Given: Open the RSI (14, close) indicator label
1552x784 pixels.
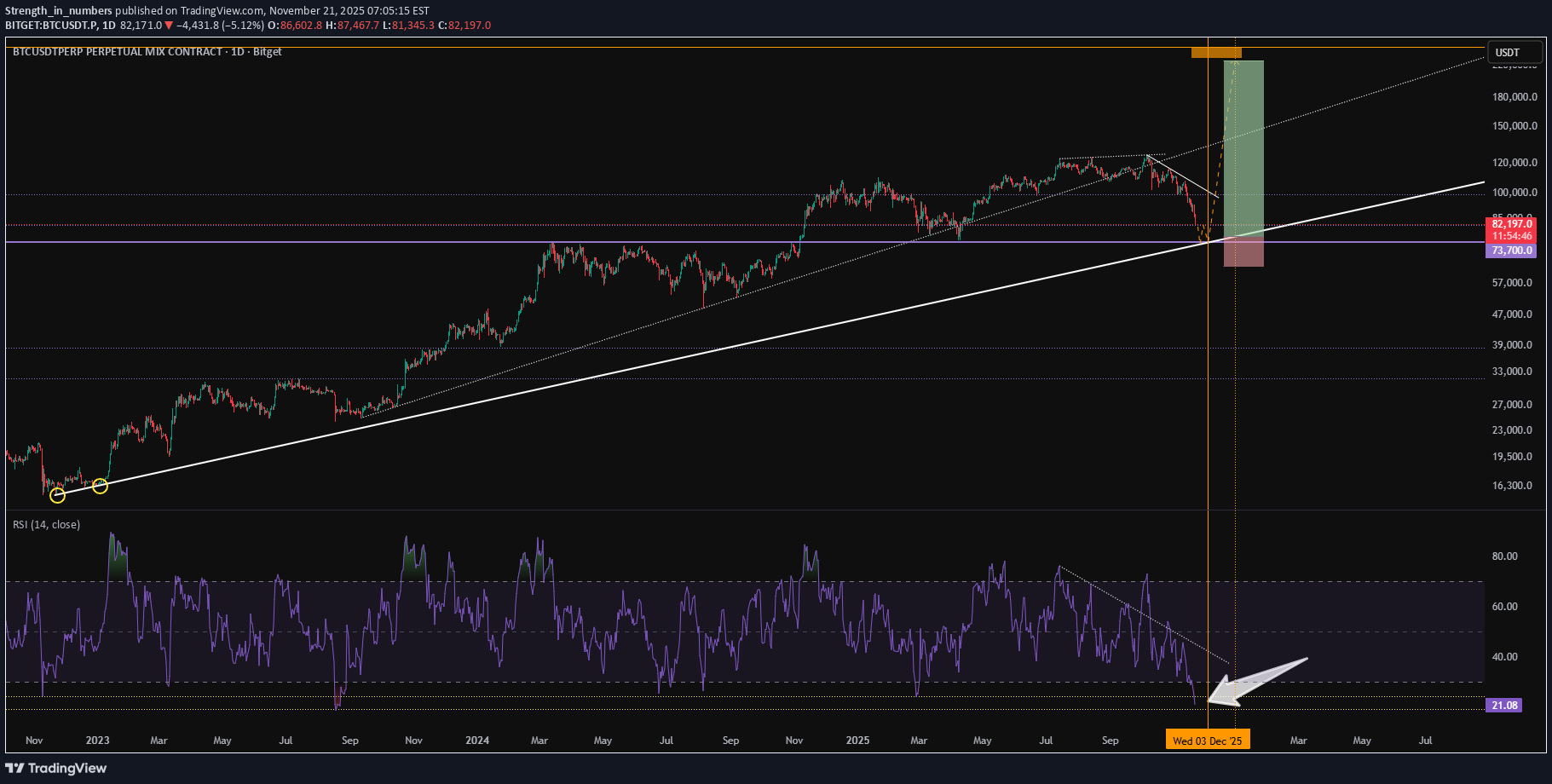Looking at the screenshot, I should (x=46, y=524).
